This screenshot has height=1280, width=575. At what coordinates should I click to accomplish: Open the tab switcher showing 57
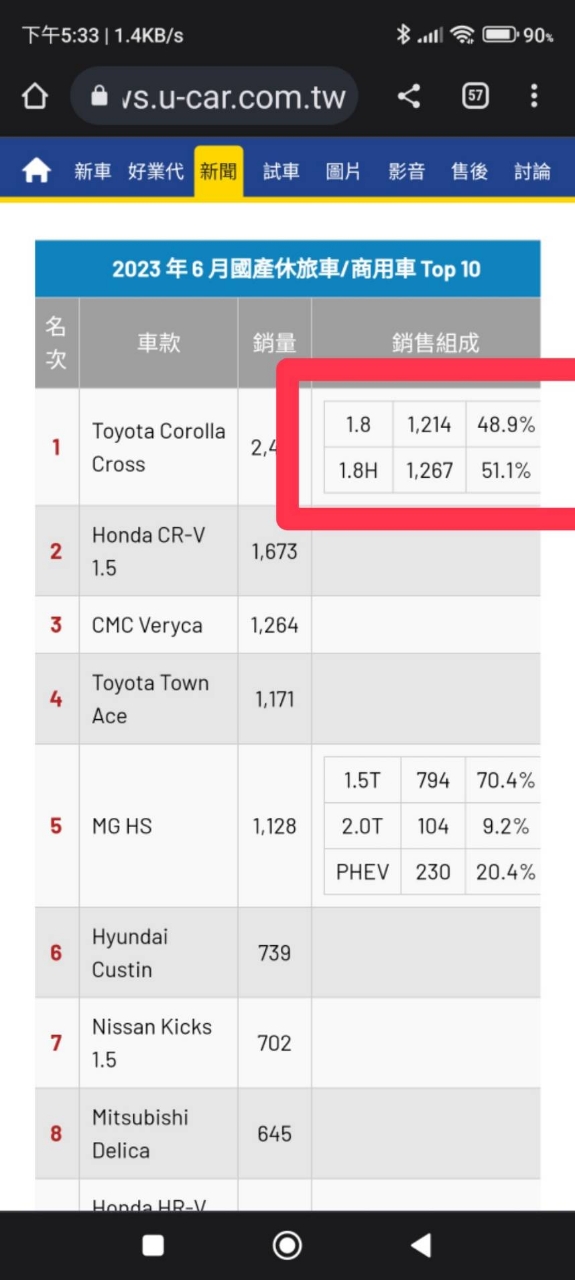[475, 96]
